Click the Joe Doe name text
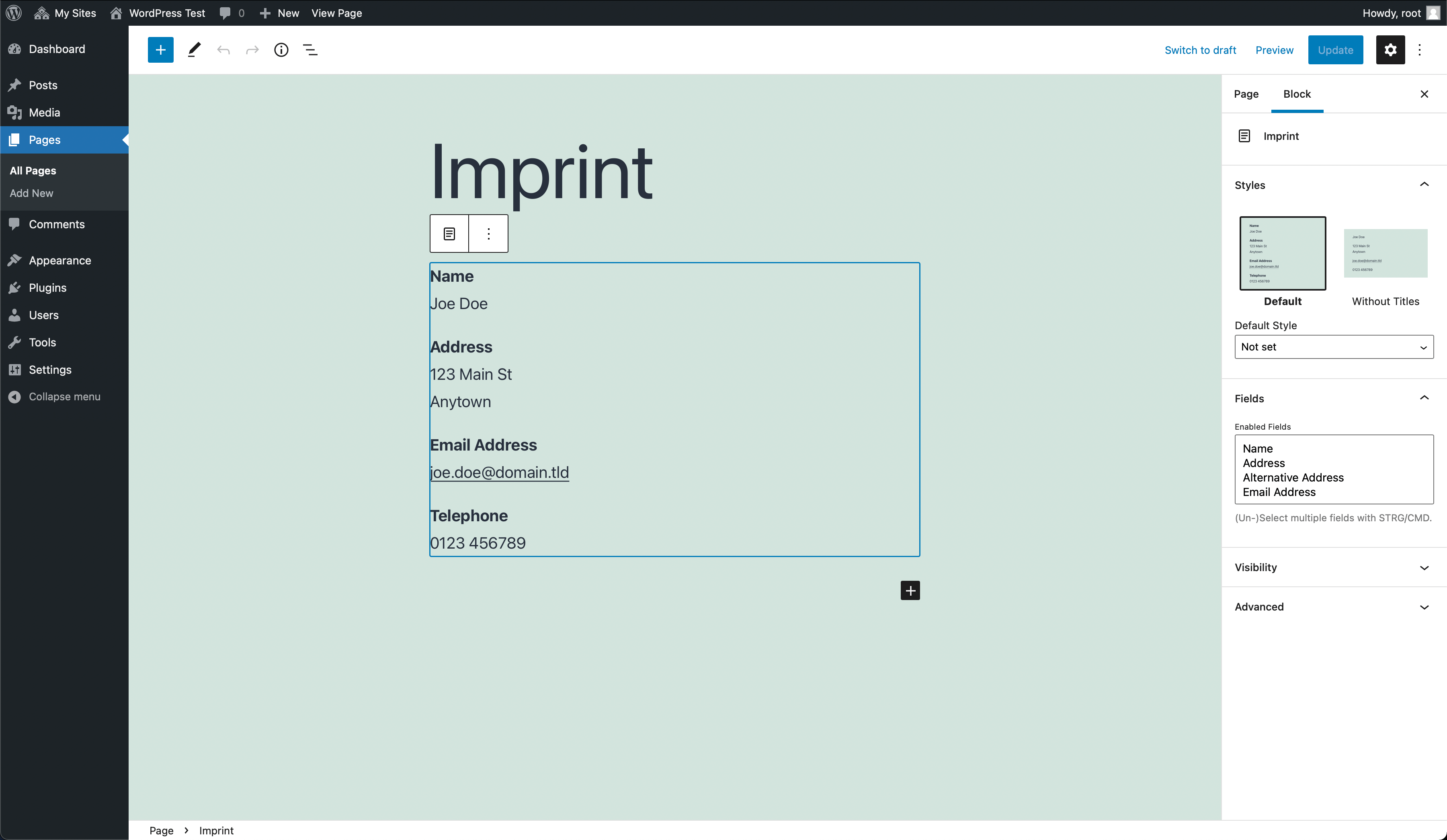Viewport: 1447px width, 840px height. 458,304
